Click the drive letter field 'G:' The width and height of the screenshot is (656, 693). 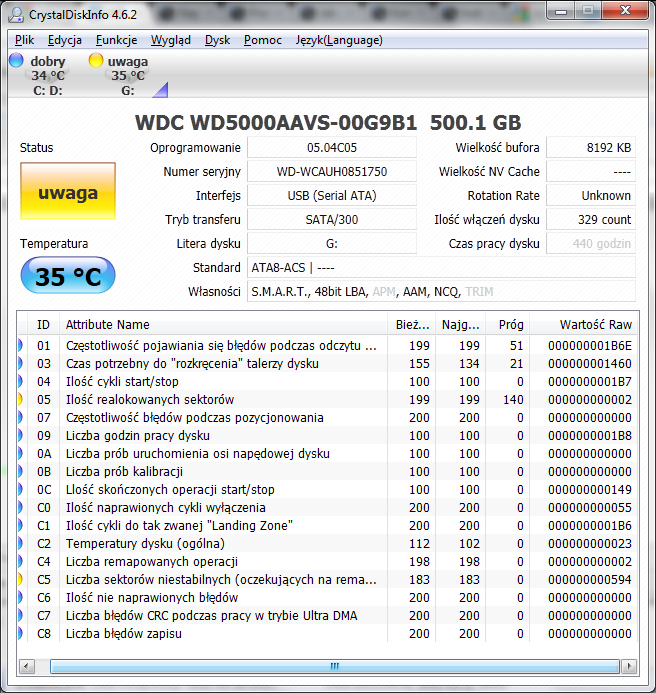pos(332,244)
